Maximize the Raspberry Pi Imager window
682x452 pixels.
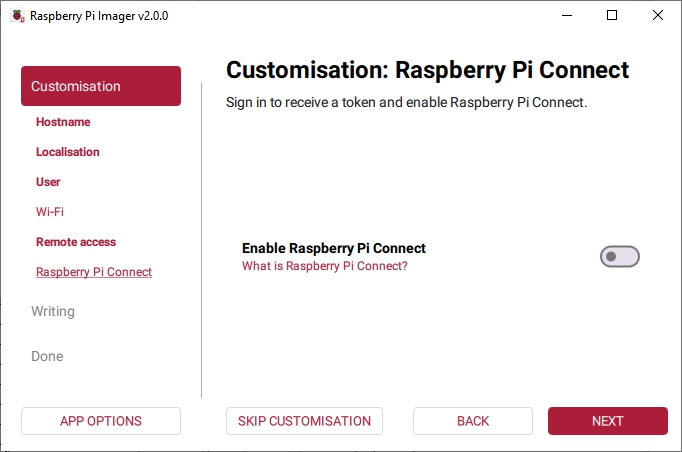pos(612,16)
